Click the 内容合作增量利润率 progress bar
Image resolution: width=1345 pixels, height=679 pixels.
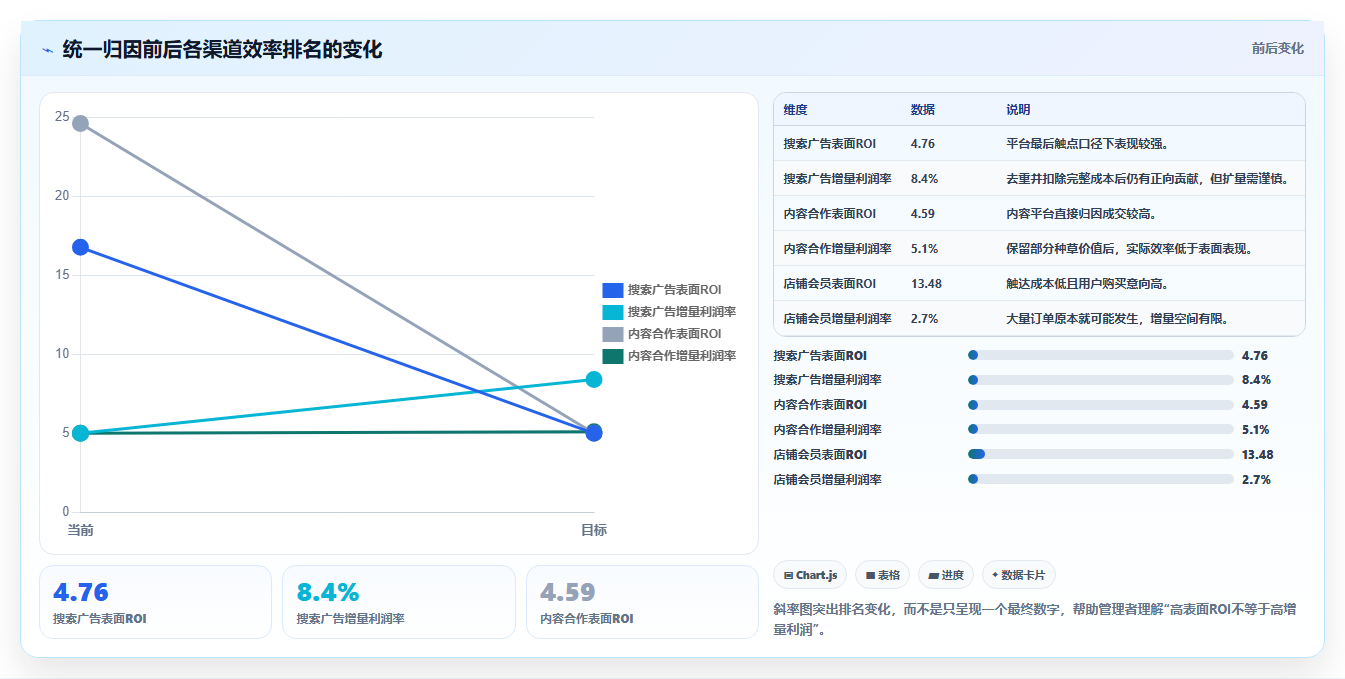click(x=1101, y=430)
